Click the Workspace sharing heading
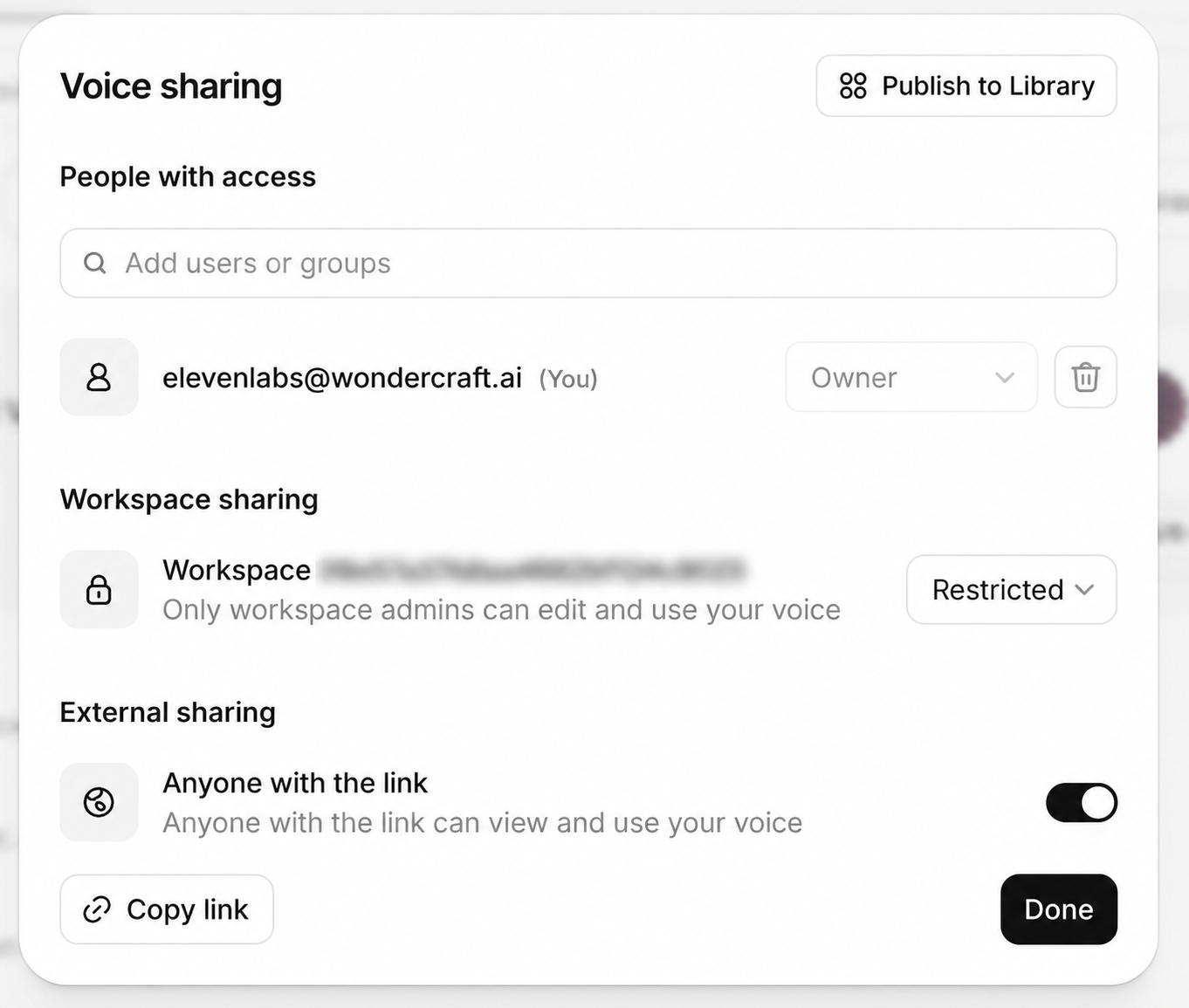Screen dimensions: 1189x1008 189,499
